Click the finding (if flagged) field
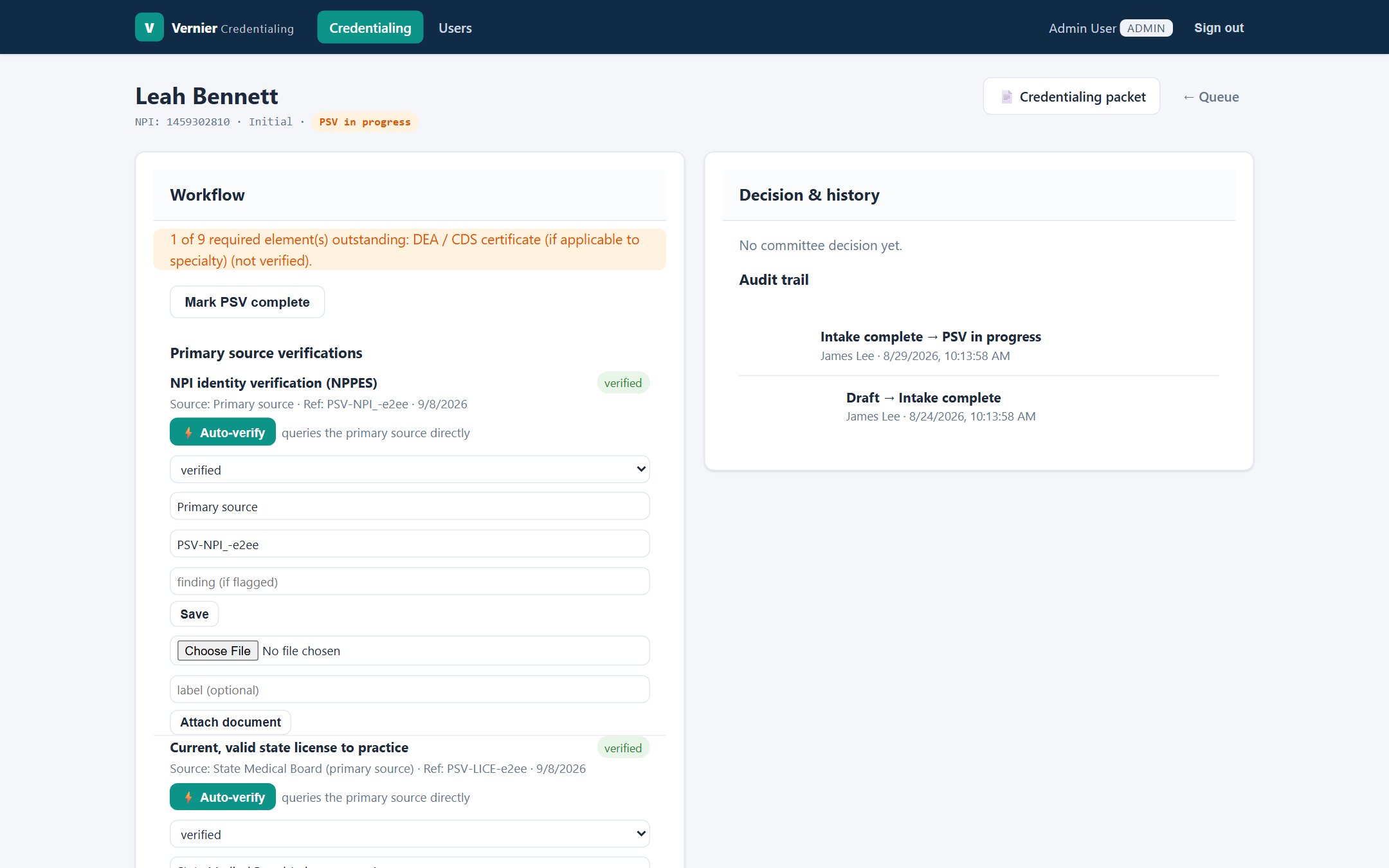The height and width of the screenshot is (868, 1389). pyautogui.click(x=410, y=581)
